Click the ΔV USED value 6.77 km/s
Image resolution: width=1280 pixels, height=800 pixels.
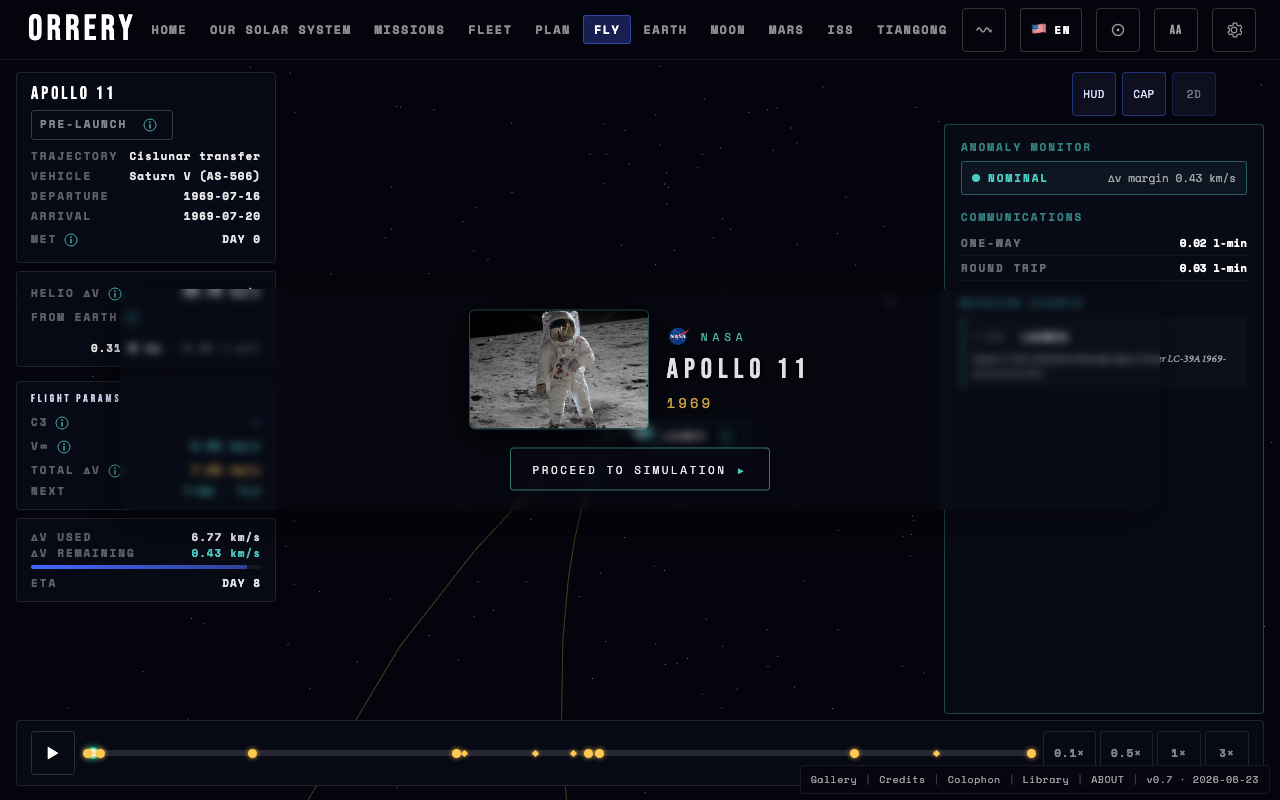(226, 537)
